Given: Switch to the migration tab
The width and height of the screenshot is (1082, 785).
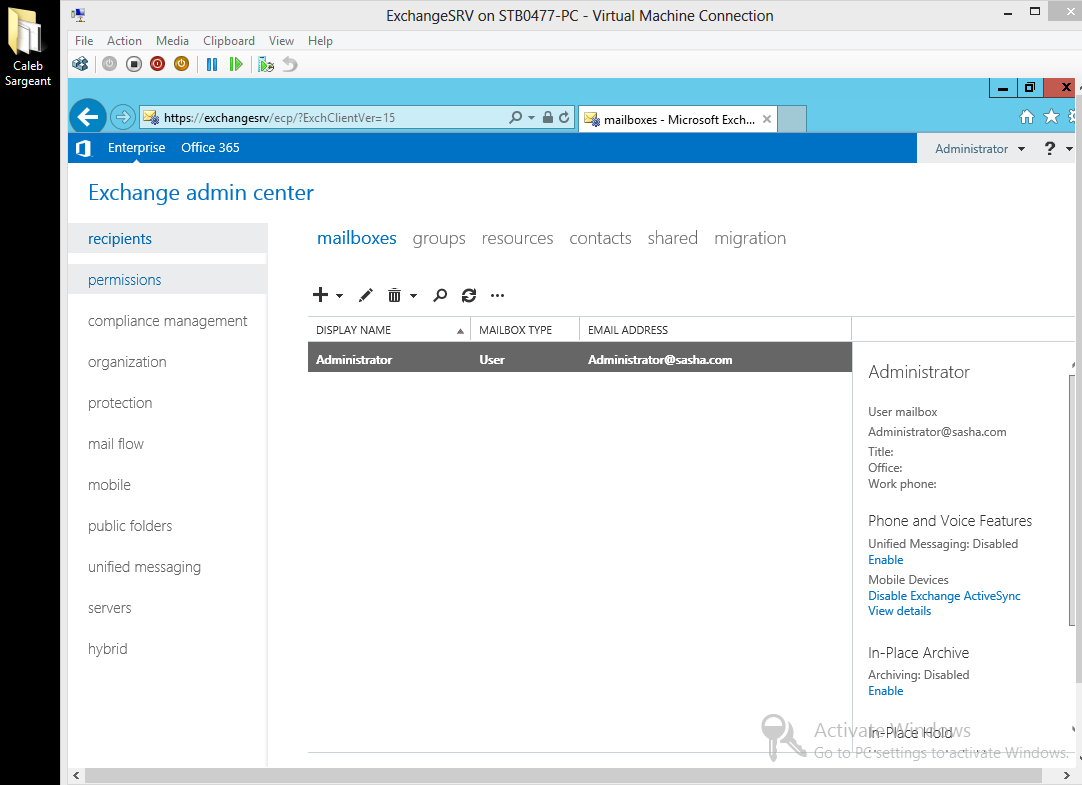Looking at the screenshot, I should tap(750, 239).
